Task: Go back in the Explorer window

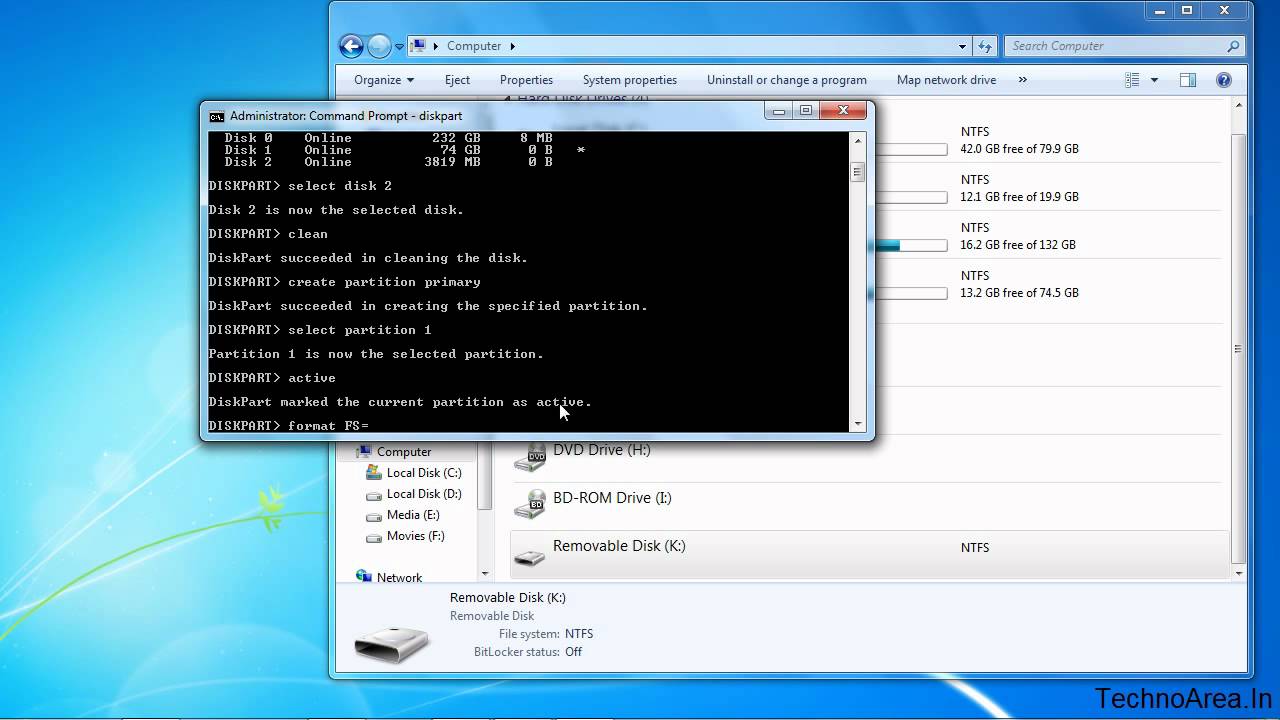Action: point(351,46)
